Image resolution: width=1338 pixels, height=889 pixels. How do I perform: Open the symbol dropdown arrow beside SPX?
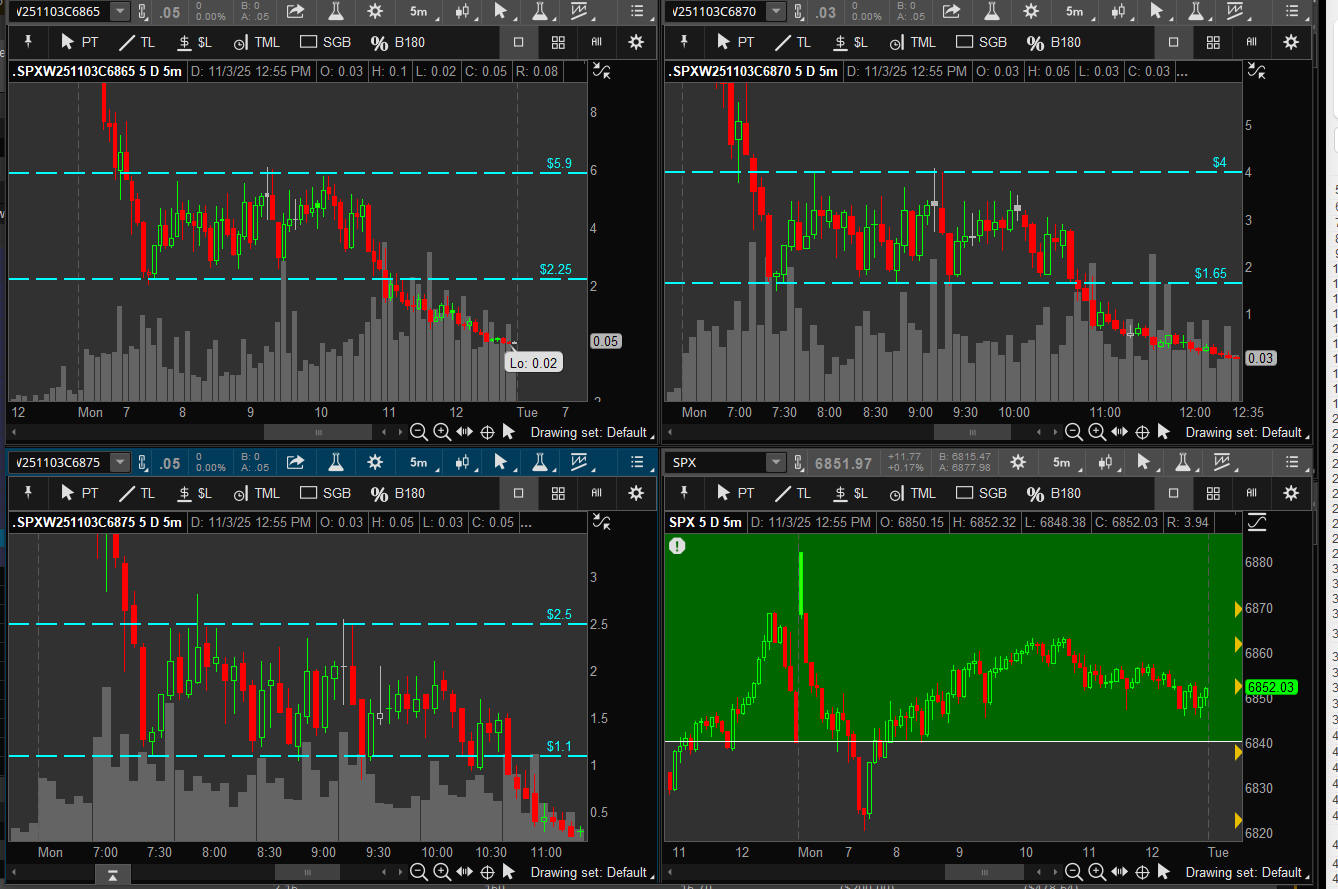click(x=775, y=462)
